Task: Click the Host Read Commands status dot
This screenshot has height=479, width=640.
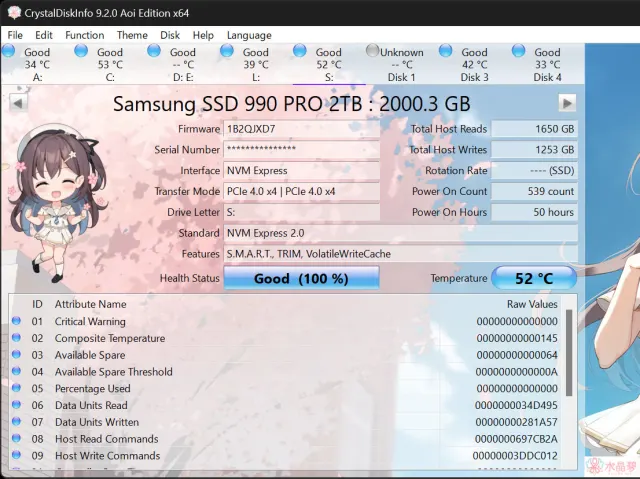Action: pos(16,439)
